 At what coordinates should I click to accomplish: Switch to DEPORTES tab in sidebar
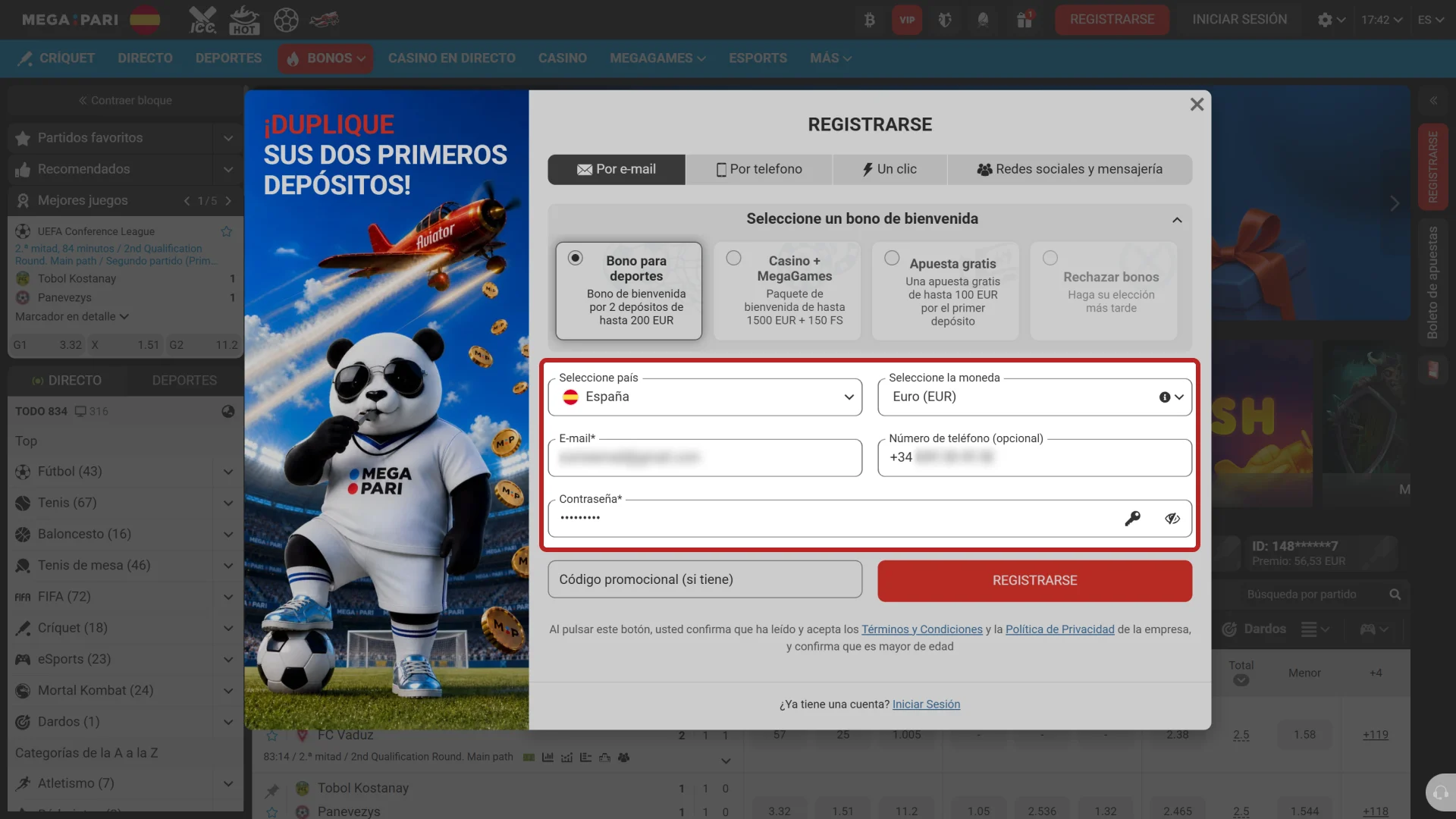pyautogui.click(x=184, y=381)
